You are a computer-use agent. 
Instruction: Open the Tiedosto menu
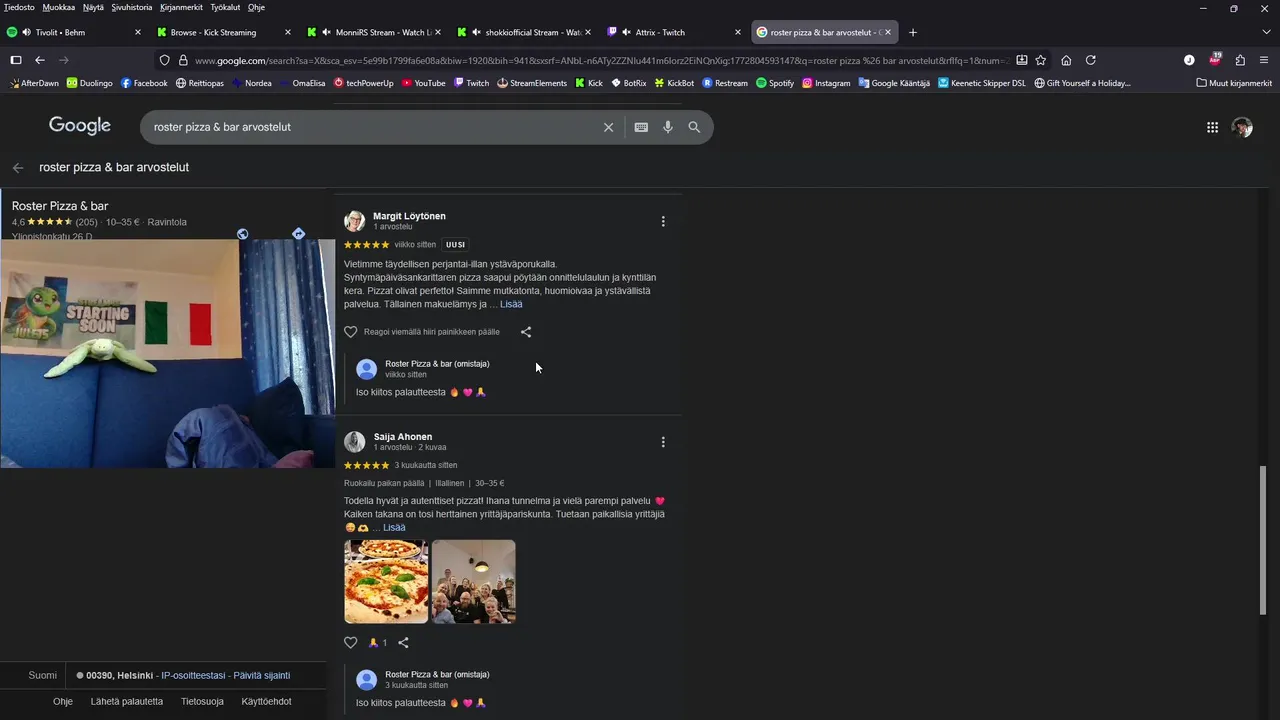tap(19, 7)
